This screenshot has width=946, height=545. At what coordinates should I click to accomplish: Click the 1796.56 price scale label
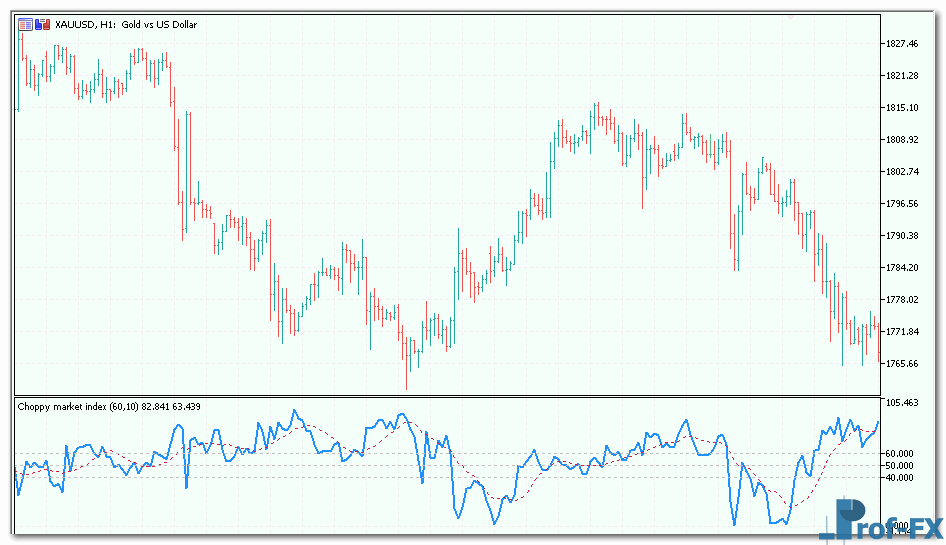click(x=901, y=204)
